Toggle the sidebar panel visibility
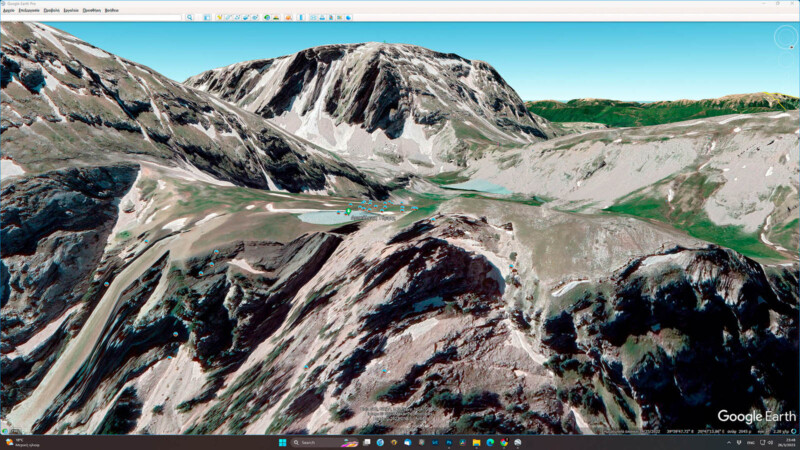Image resolution: width=800 pixels, height=450 pixels. pos(207,17)
